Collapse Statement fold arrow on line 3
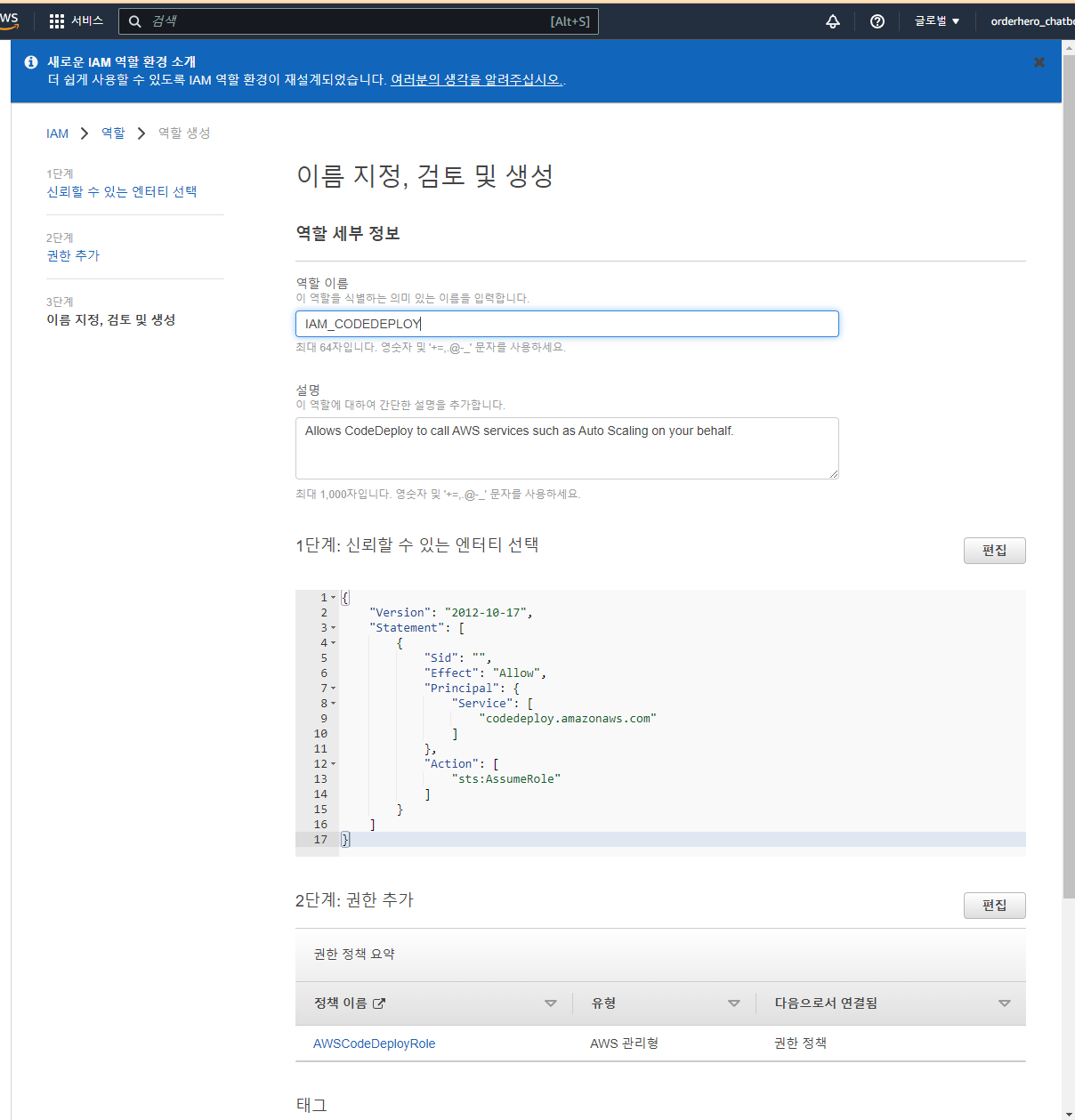1075x1120 pixels. [x=334, y=628]
